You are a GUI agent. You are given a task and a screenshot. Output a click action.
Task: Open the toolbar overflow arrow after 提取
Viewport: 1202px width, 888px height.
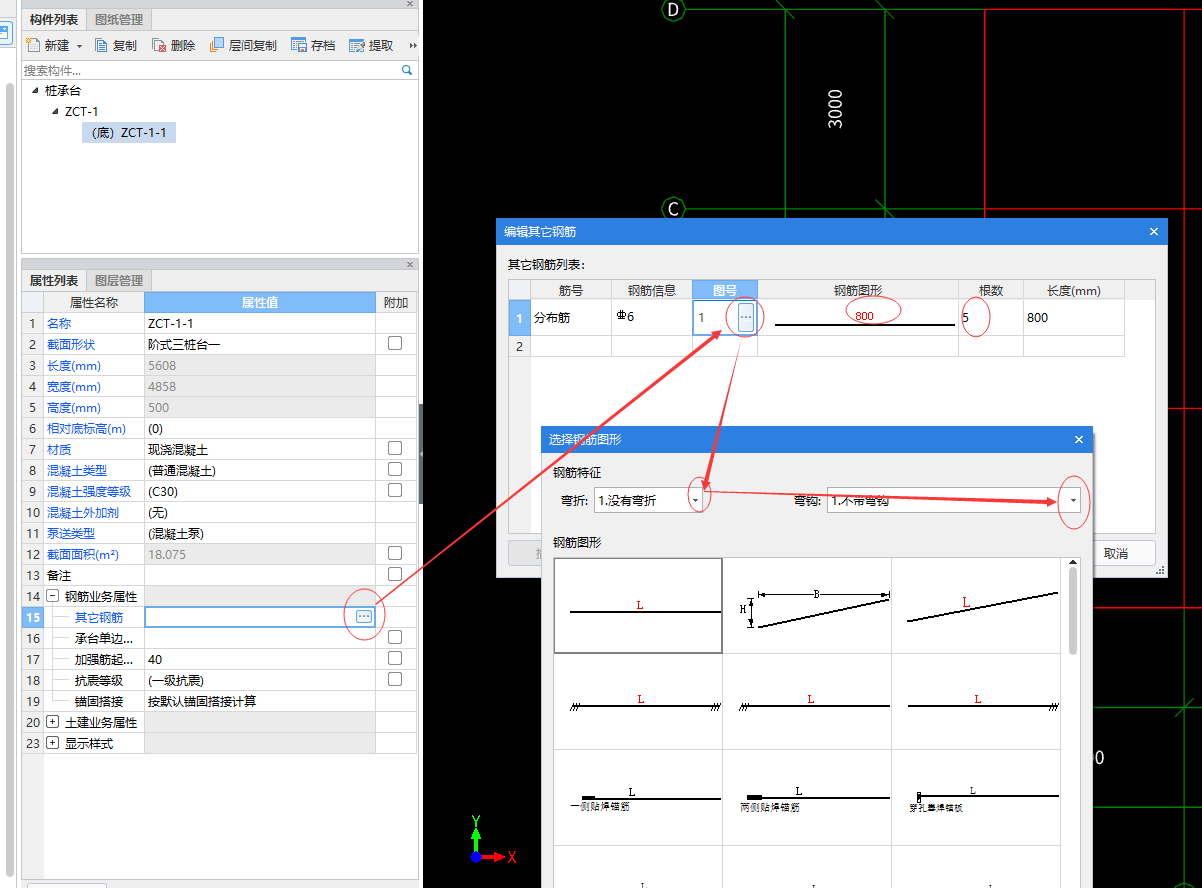[413, 46]
